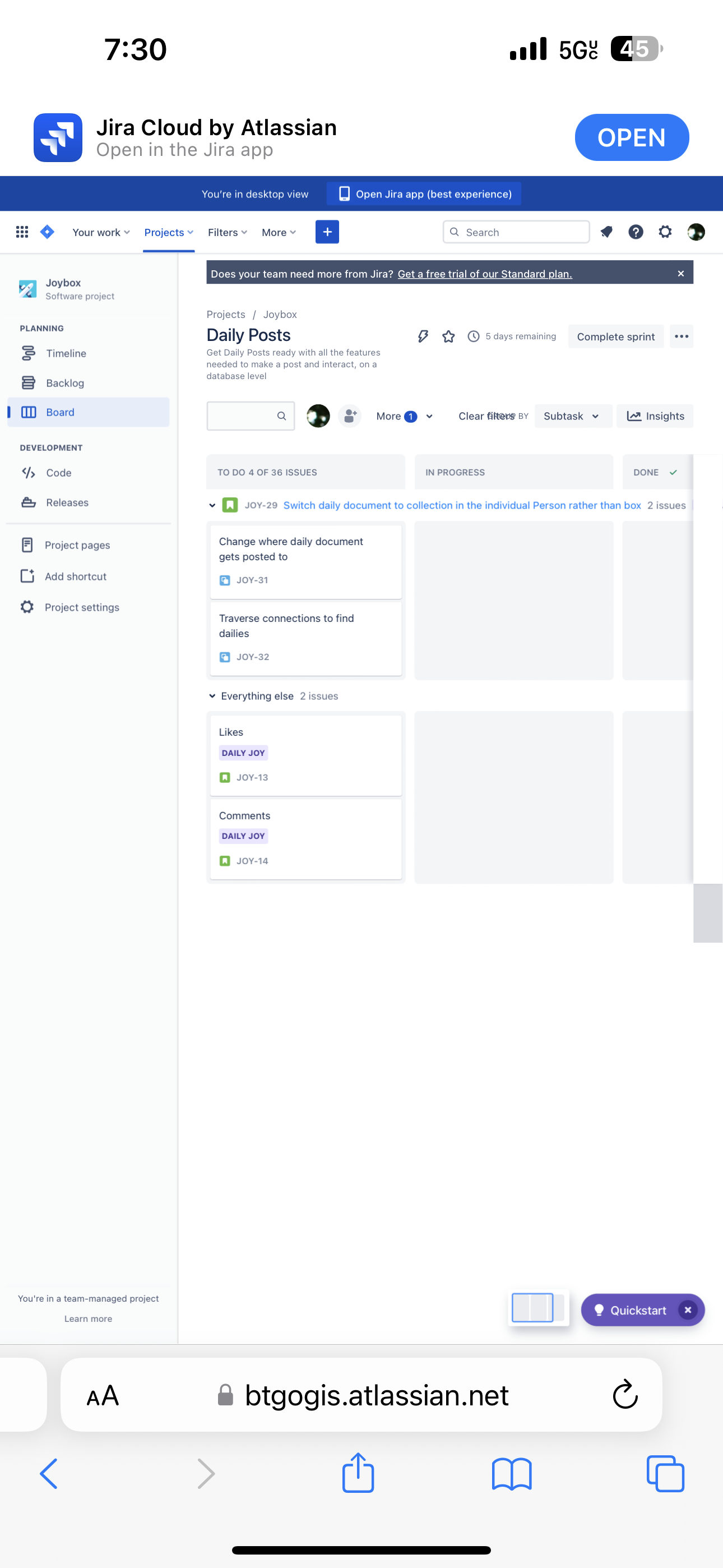Screen dimensions: 723x1568
Task: Open Safari bookmarks book icon
Action: (511, 1474)
